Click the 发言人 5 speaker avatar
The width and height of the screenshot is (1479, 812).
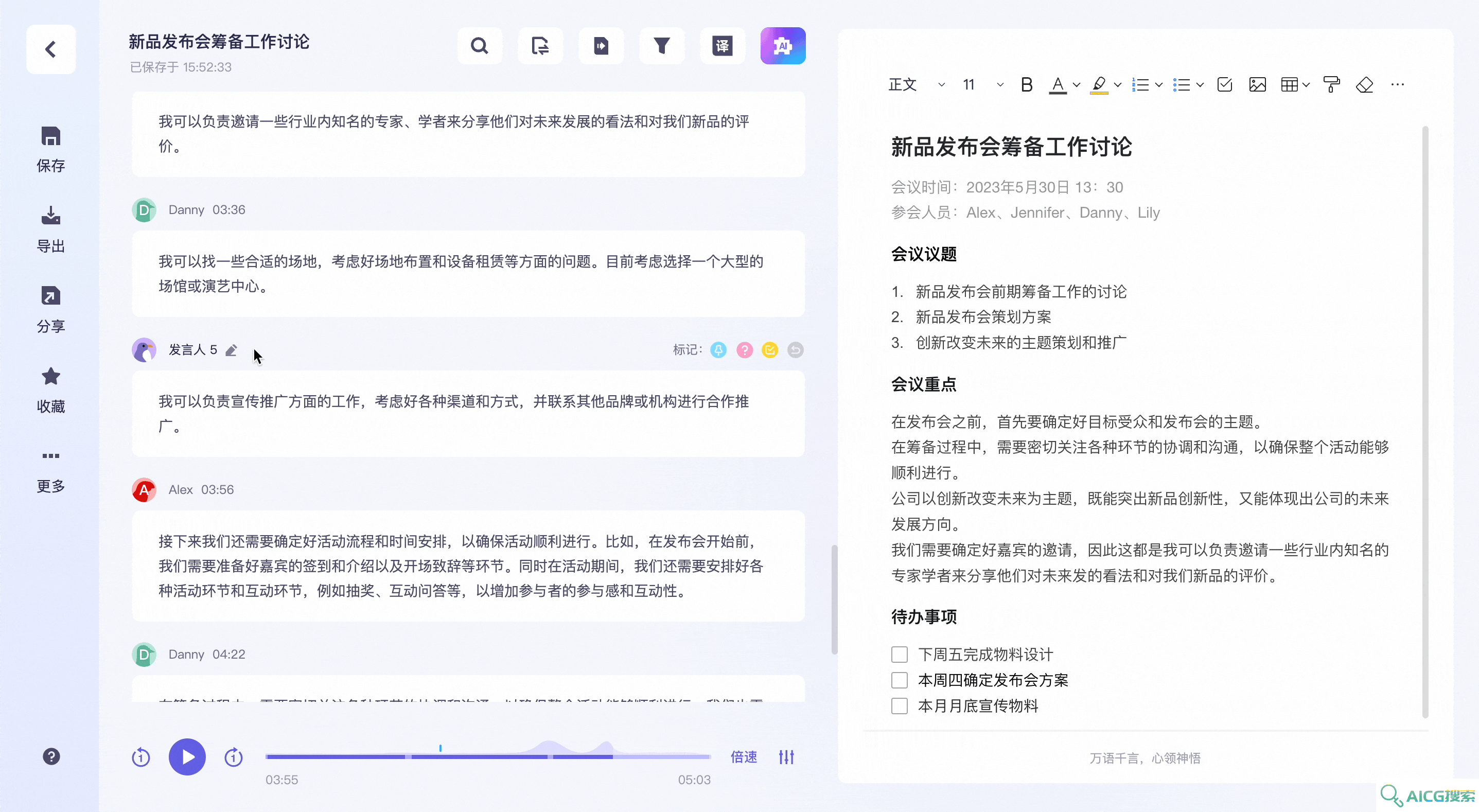tap(144, 350)
